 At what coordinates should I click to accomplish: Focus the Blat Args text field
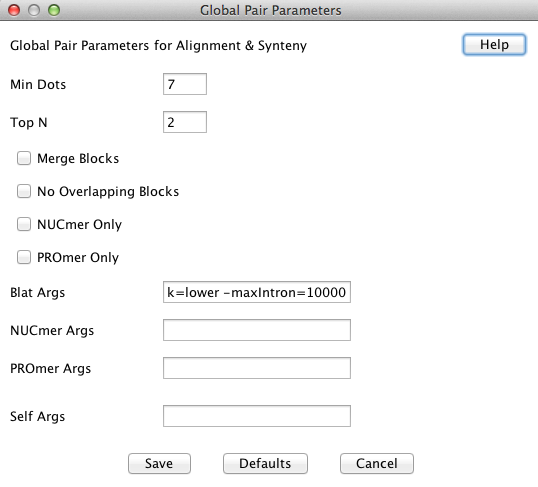[257, 292]
